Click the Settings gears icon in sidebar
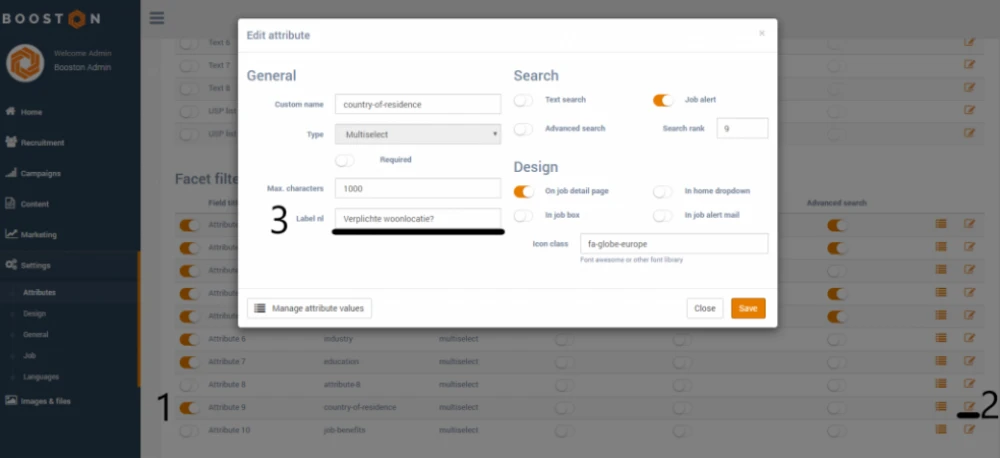This screenshot has height=458, width=1000. pyautogui.click(x=11, y=265)
